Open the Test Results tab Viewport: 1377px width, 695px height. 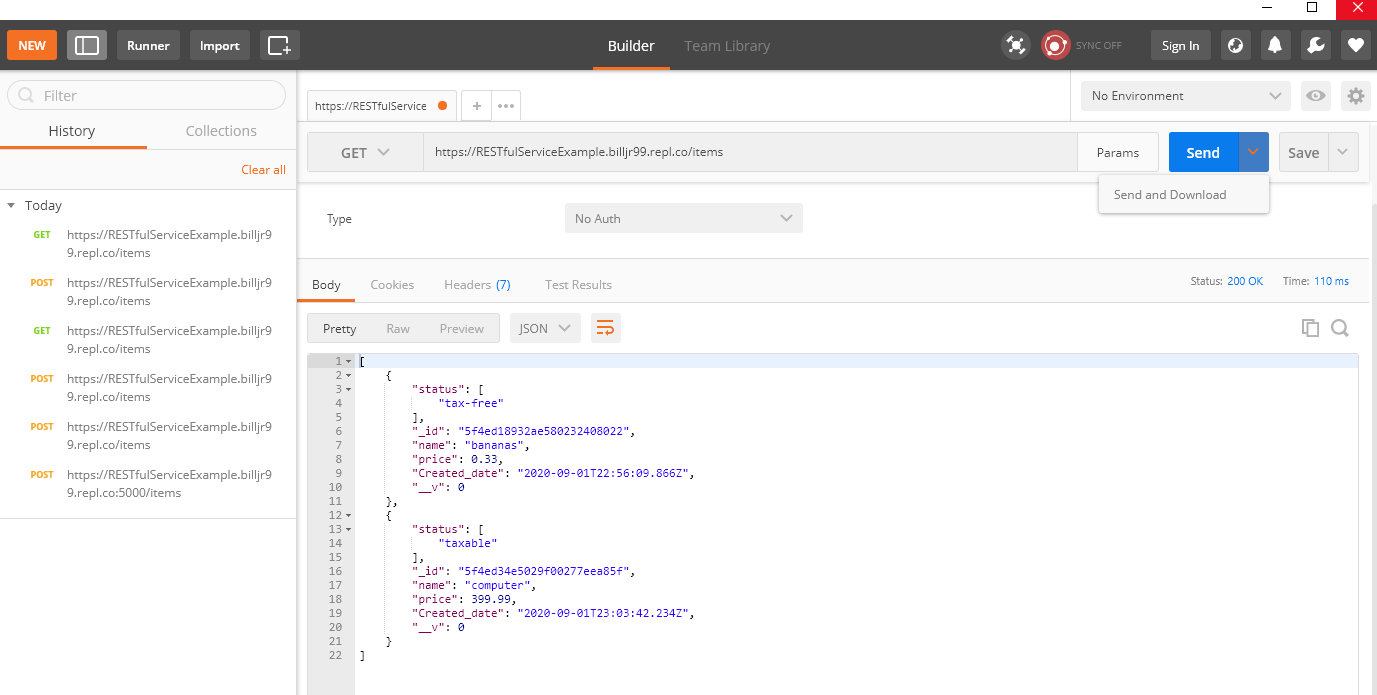pyautogui.click(x=578, y=284)
